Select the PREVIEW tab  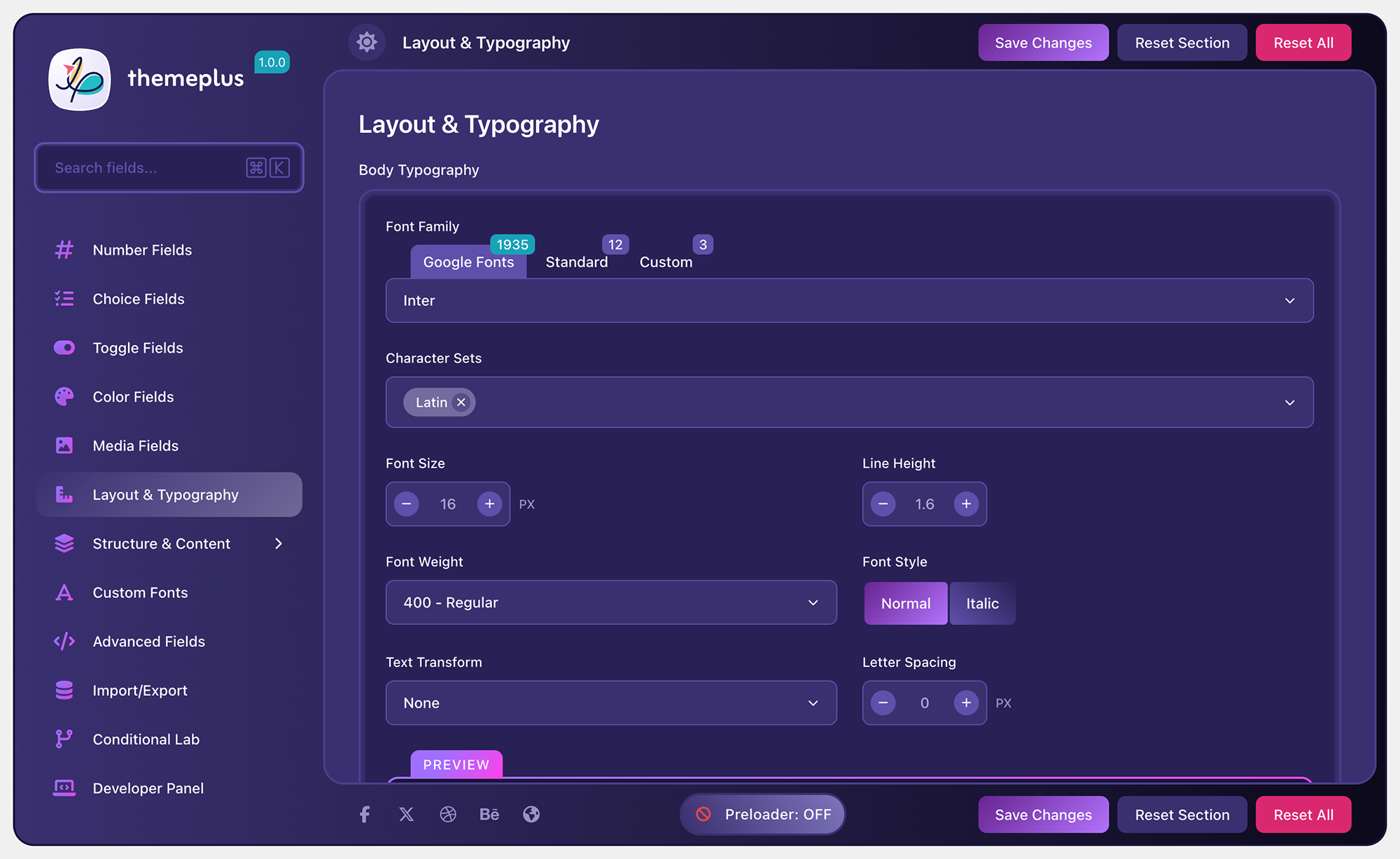(456, 764)
